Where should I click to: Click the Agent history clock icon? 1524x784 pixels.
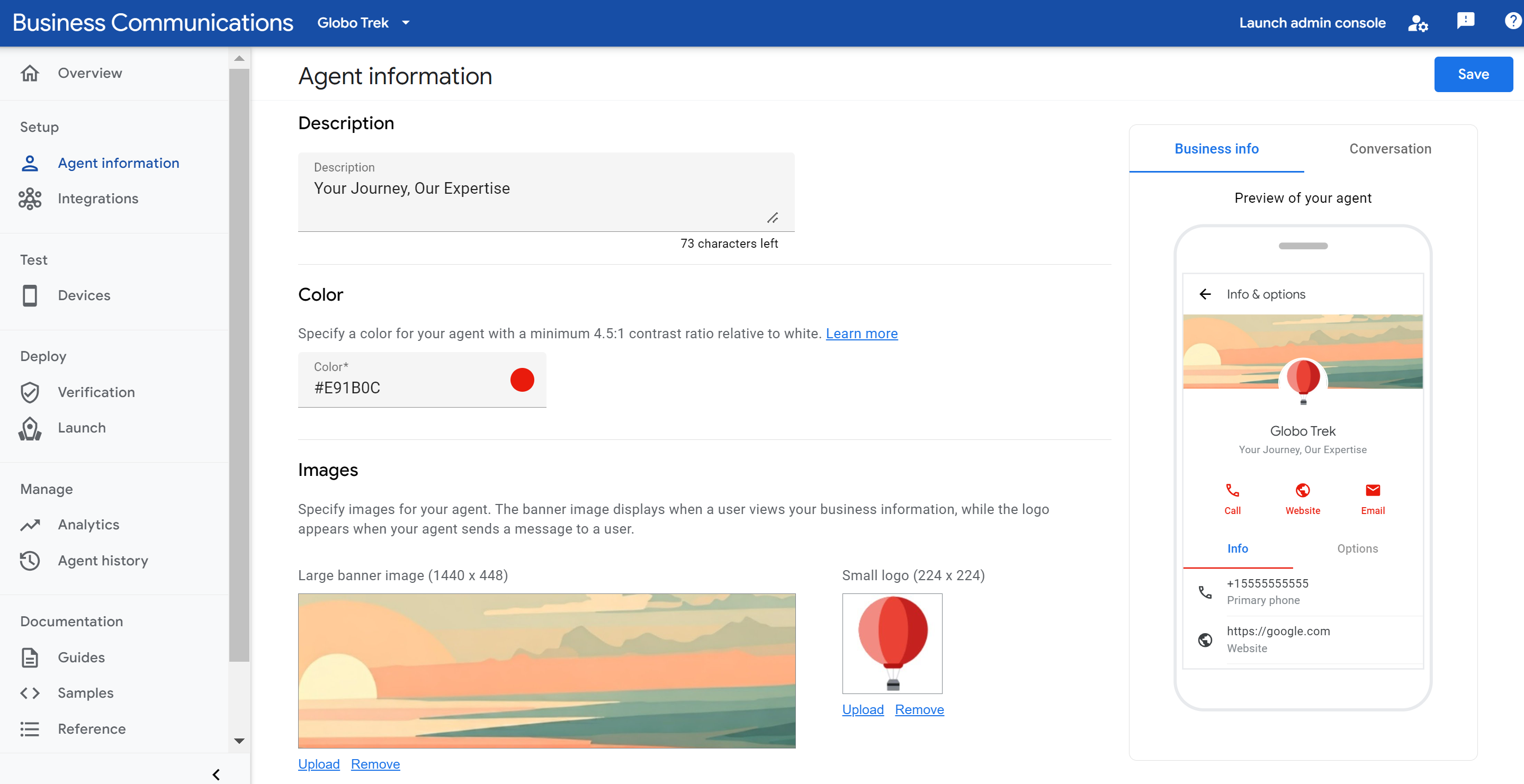point(30,560)
